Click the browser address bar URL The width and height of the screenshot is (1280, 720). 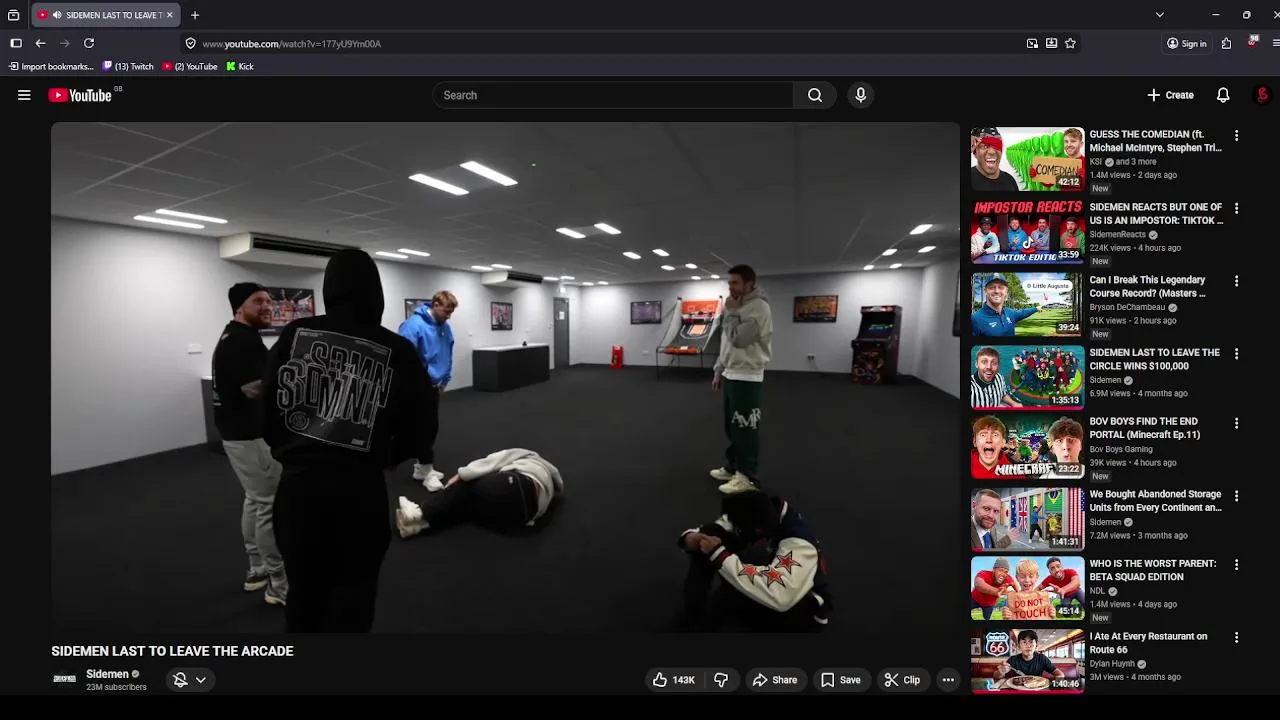click(291, 44)
